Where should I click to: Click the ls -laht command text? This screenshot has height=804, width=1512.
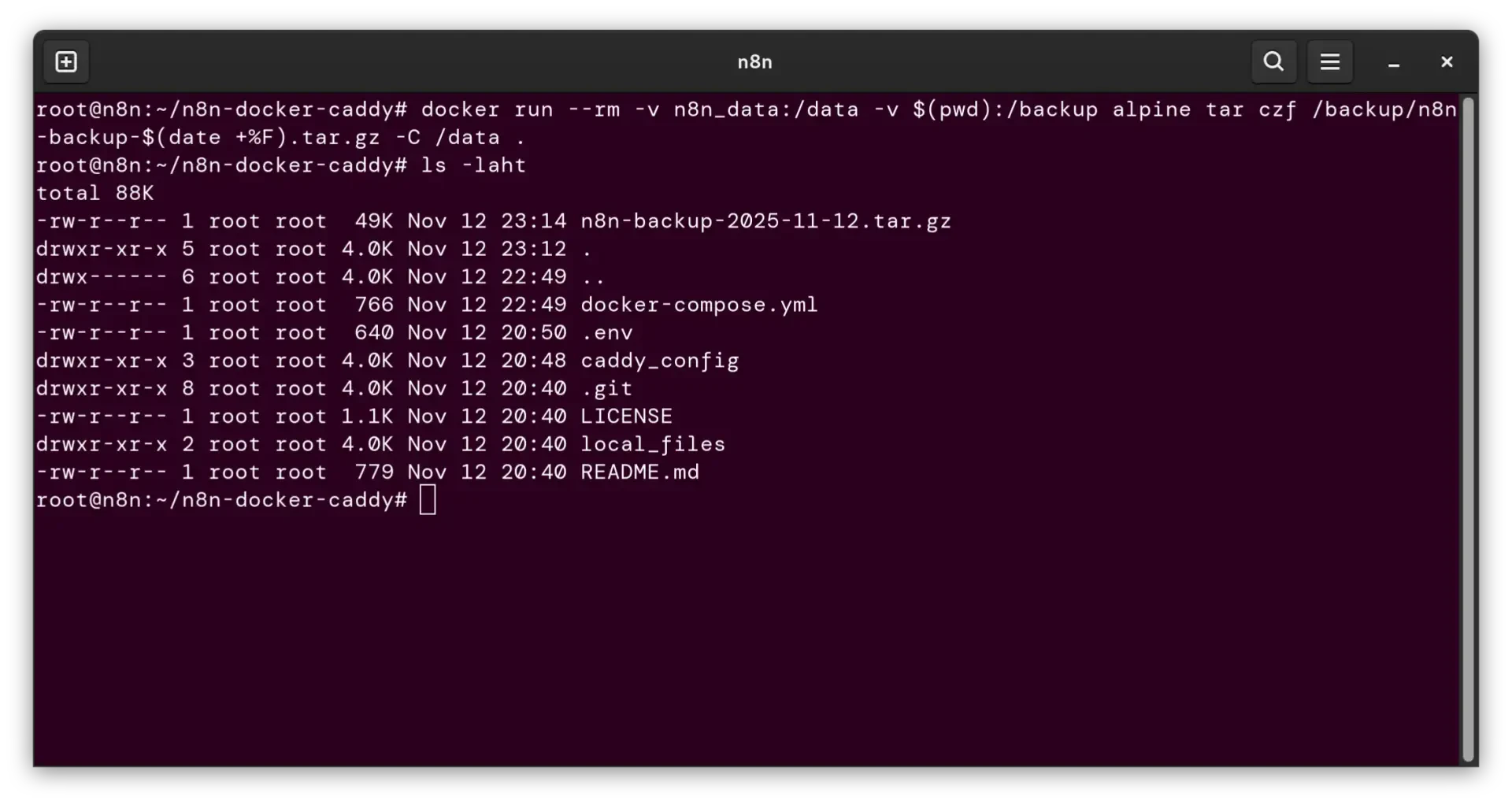tap(473, 165)
